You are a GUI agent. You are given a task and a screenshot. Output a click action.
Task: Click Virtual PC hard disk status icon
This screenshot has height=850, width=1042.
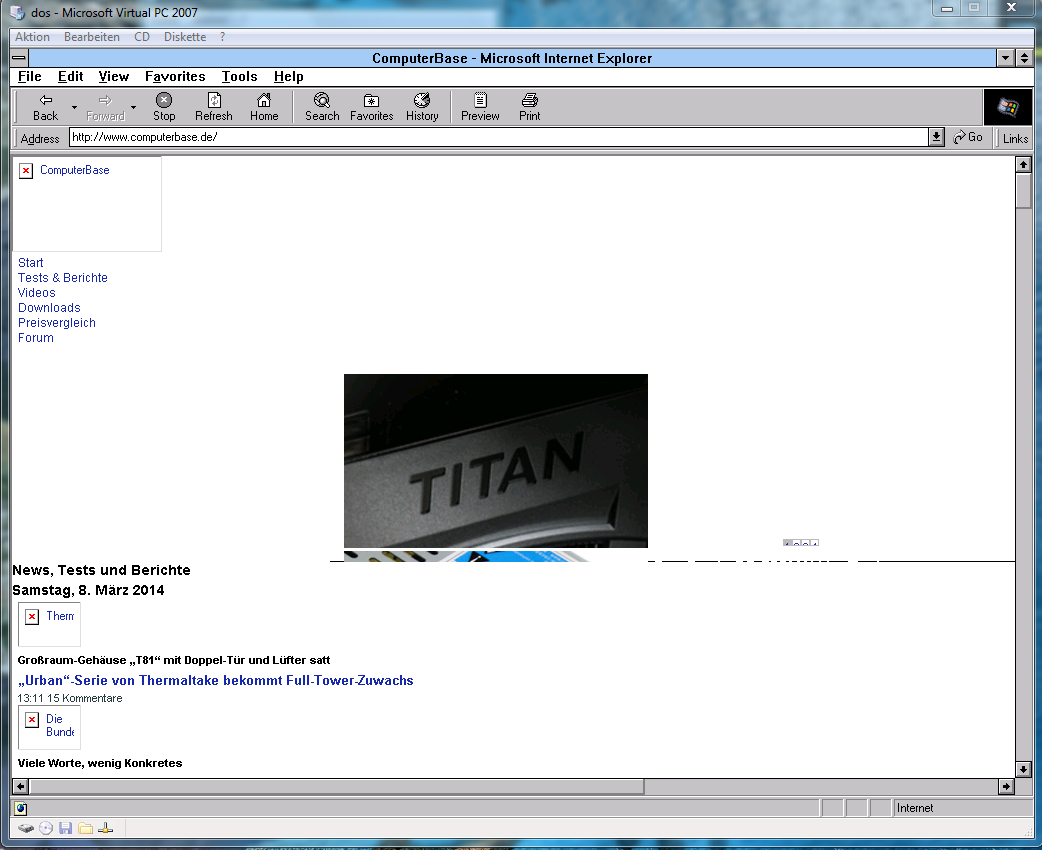[26, 829]
